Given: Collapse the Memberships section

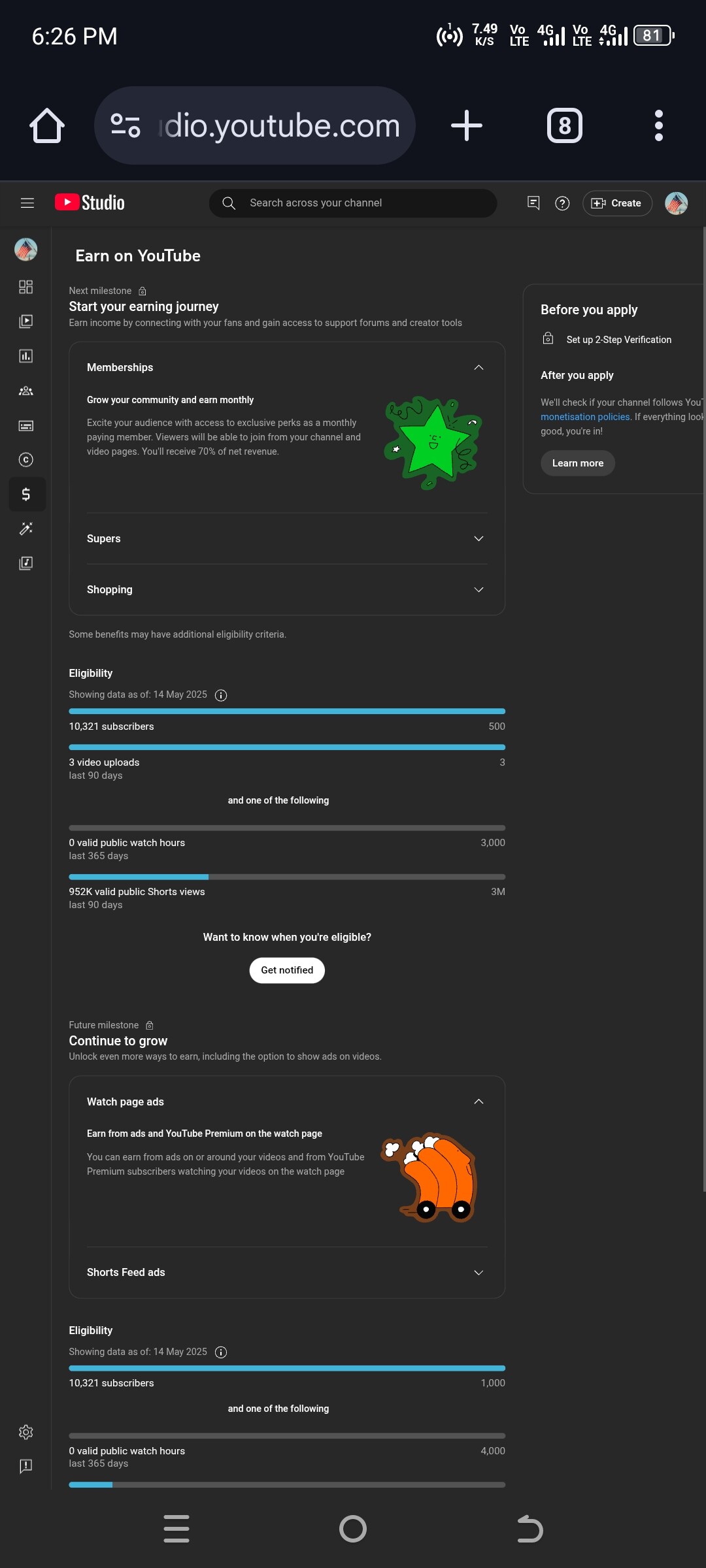Looking at the screenshot, I should coord(479,367).
